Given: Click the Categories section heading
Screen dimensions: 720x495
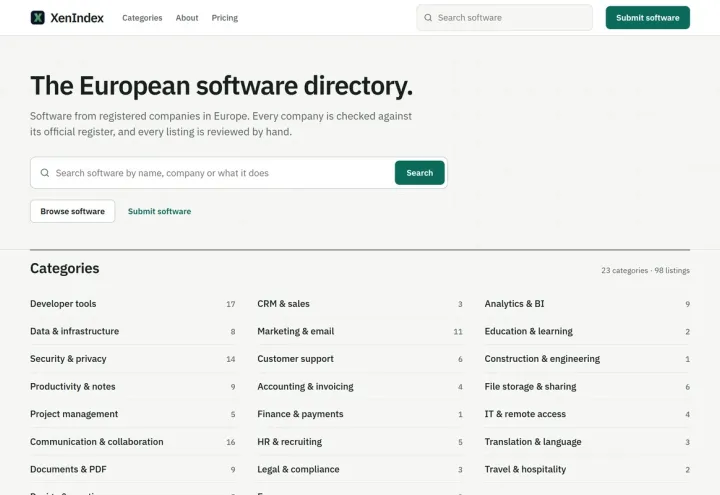Looking at the screenshot, I should [65, 268].
